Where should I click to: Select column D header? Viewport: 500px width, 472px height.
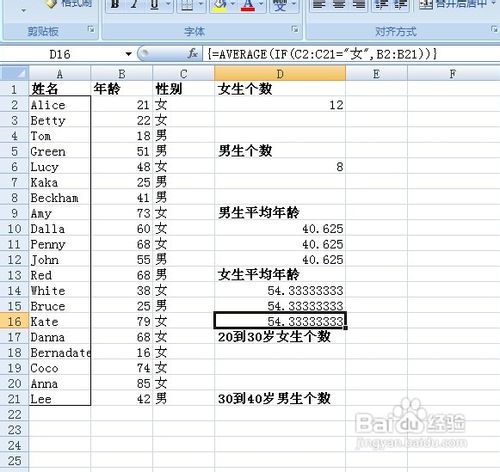[280, 74]
